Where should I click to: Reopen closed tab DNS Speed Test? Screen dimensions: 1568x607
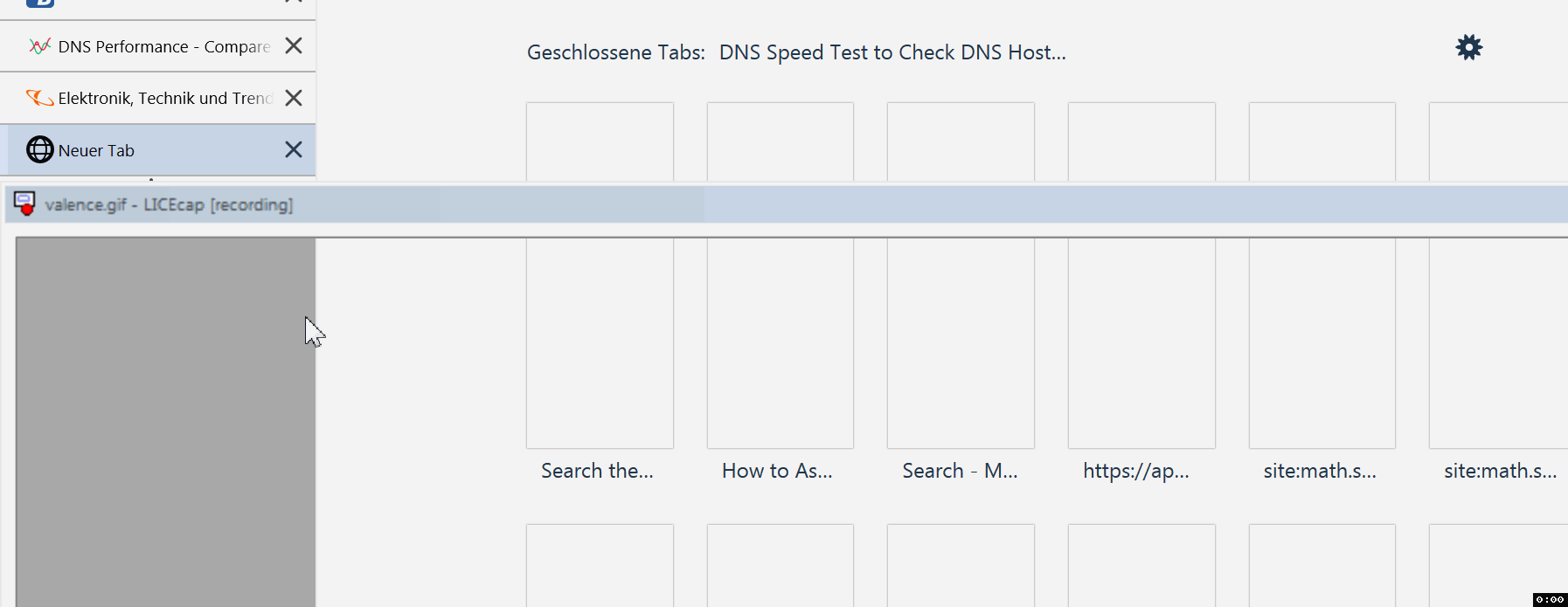point(892,52)
